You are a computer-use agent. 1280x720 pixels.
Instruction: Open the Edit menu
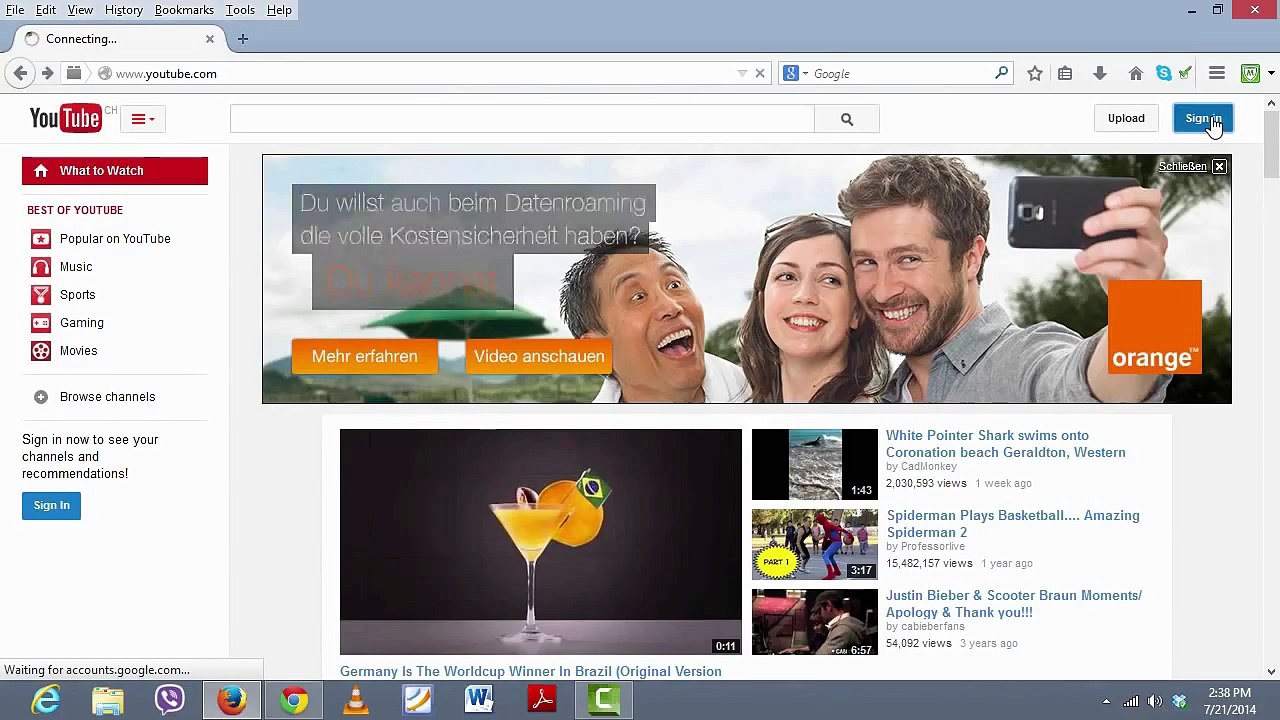[46, 10]
